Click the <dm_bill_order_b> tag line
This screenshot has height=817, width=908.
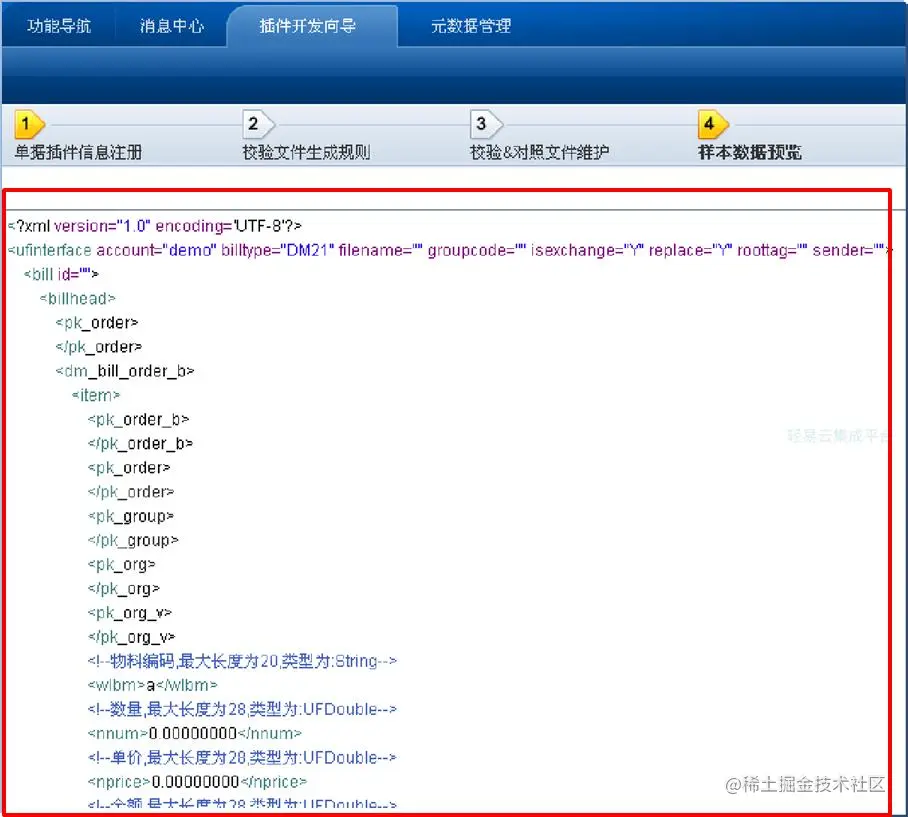125,371
